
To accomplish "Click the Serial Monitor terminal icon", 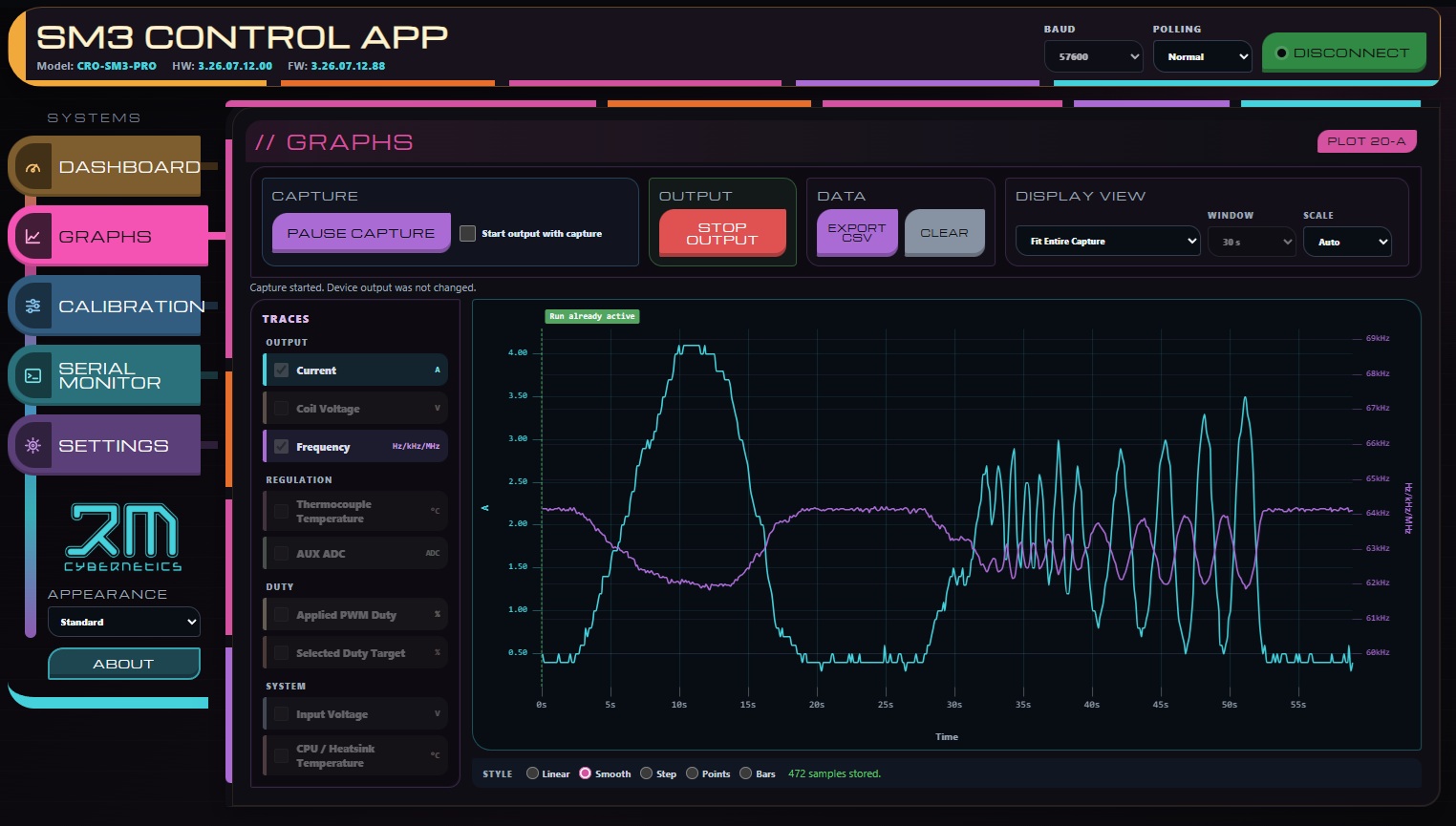I will click(x=33, y=376).
